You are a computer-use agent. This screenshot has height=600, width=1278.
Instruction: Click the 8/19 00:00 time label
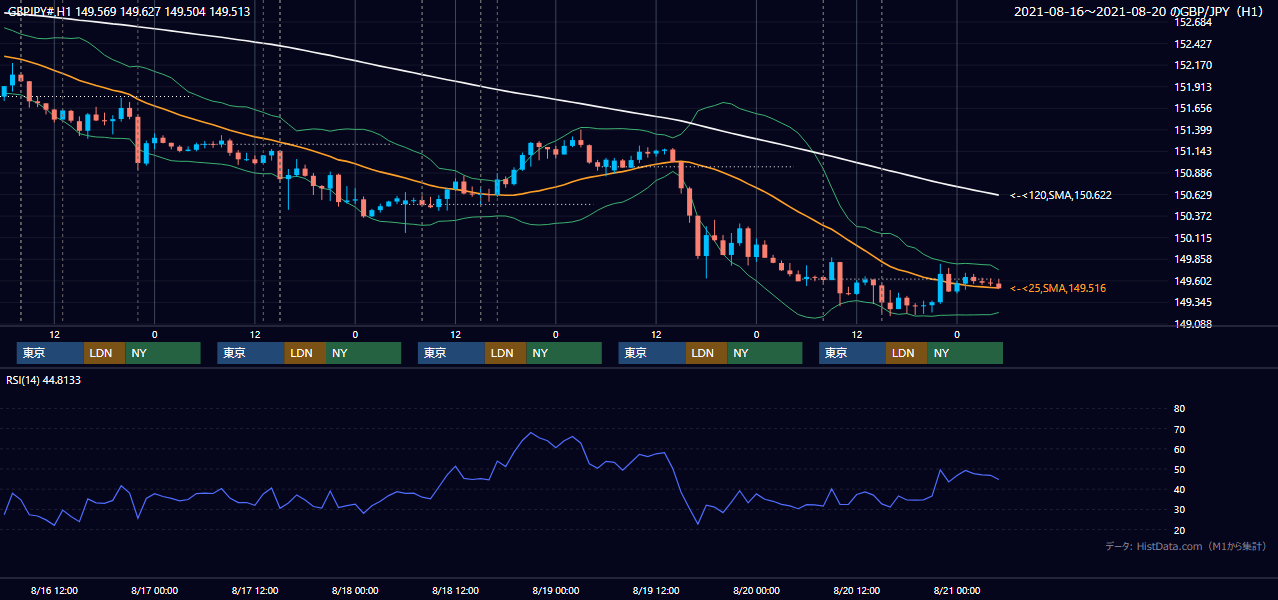pyautogui.click(x=556, y=590)
